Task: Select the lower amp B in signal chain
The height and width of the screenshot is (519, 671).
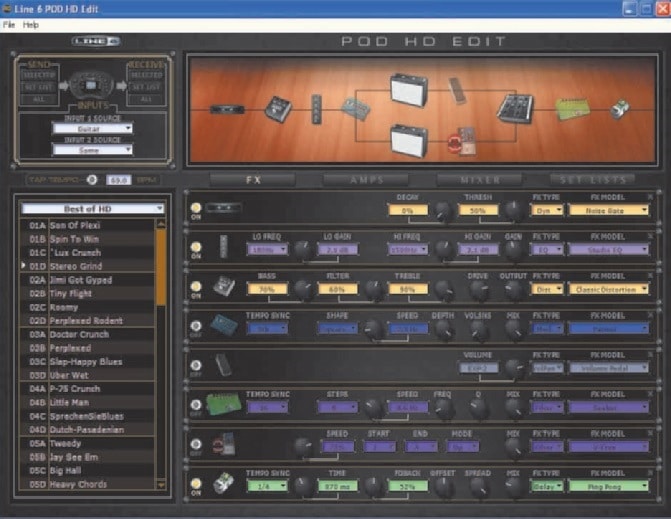Action: point(409,140)
